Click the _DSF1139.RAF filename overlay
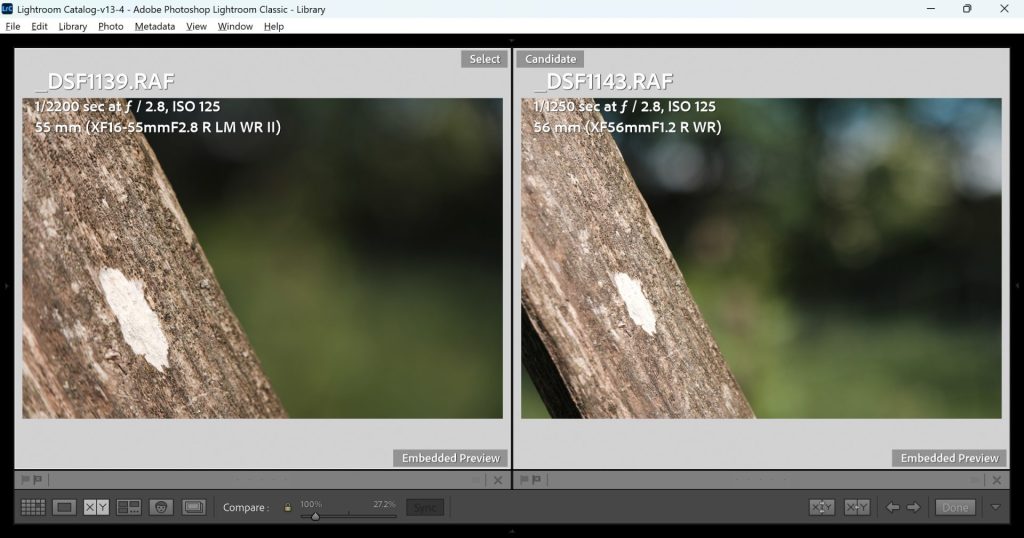Image resolution: width=1024 pixels, height=538 pixels. tap(105, 82)
